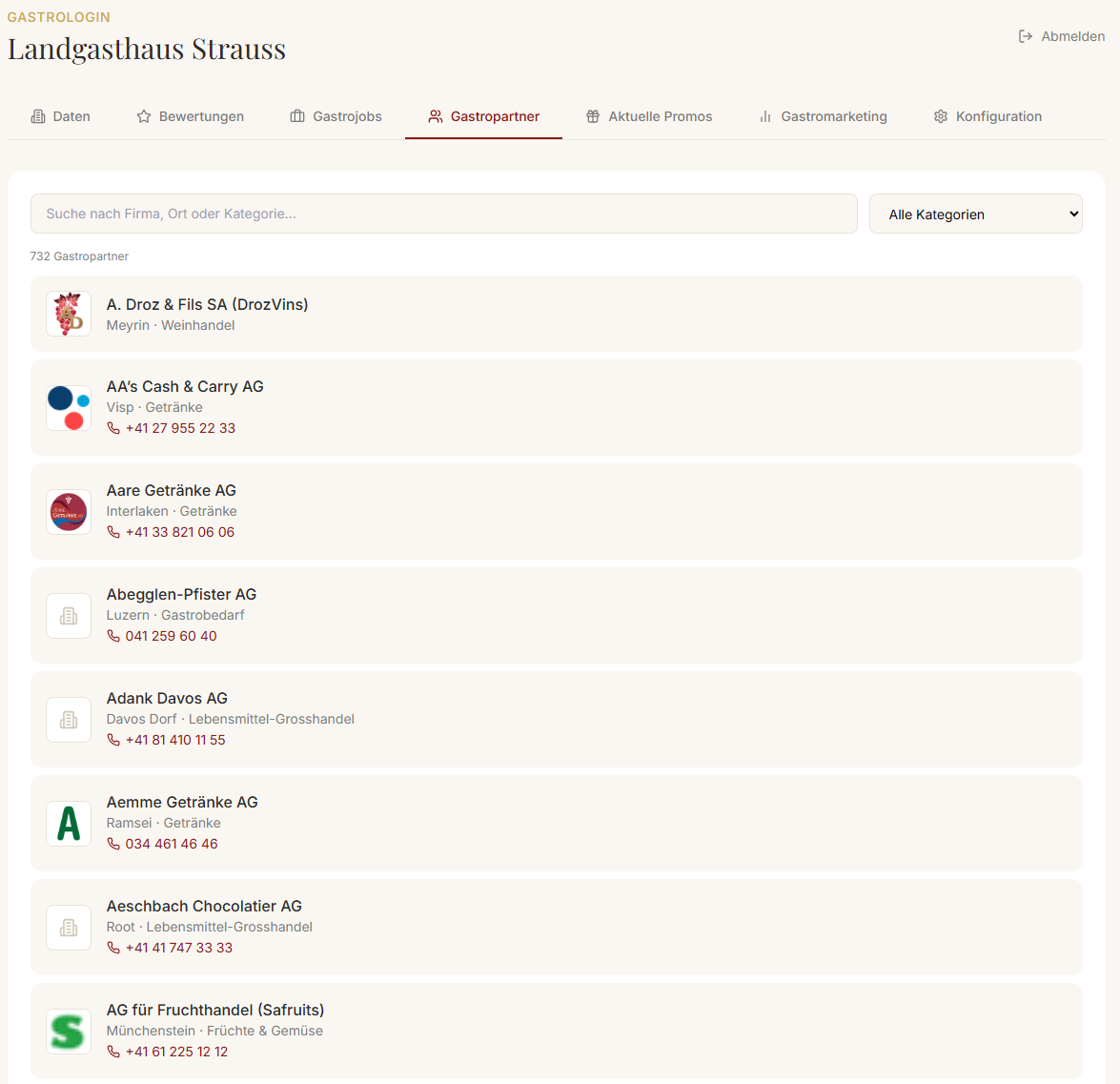Image resolution: width=1120 pixels, height=1084 pixels.
Task: Click the Aeschbach Chocolatier placeholder building icon
Action: pos(69,928)
